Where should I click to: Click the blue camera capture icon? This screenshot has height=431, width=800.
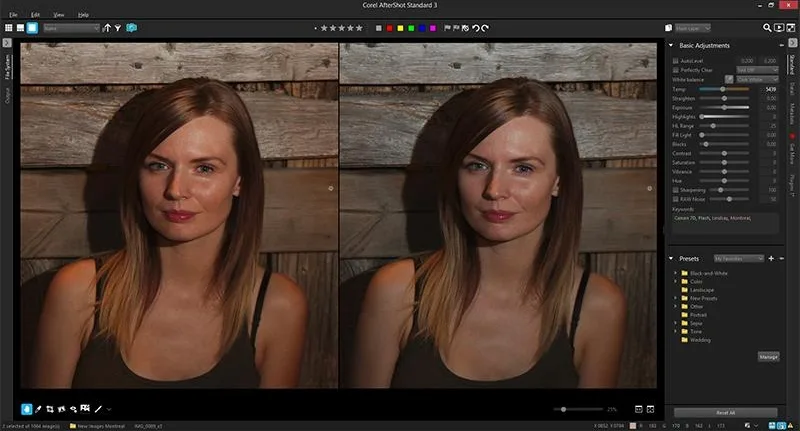tap(132, 28)
